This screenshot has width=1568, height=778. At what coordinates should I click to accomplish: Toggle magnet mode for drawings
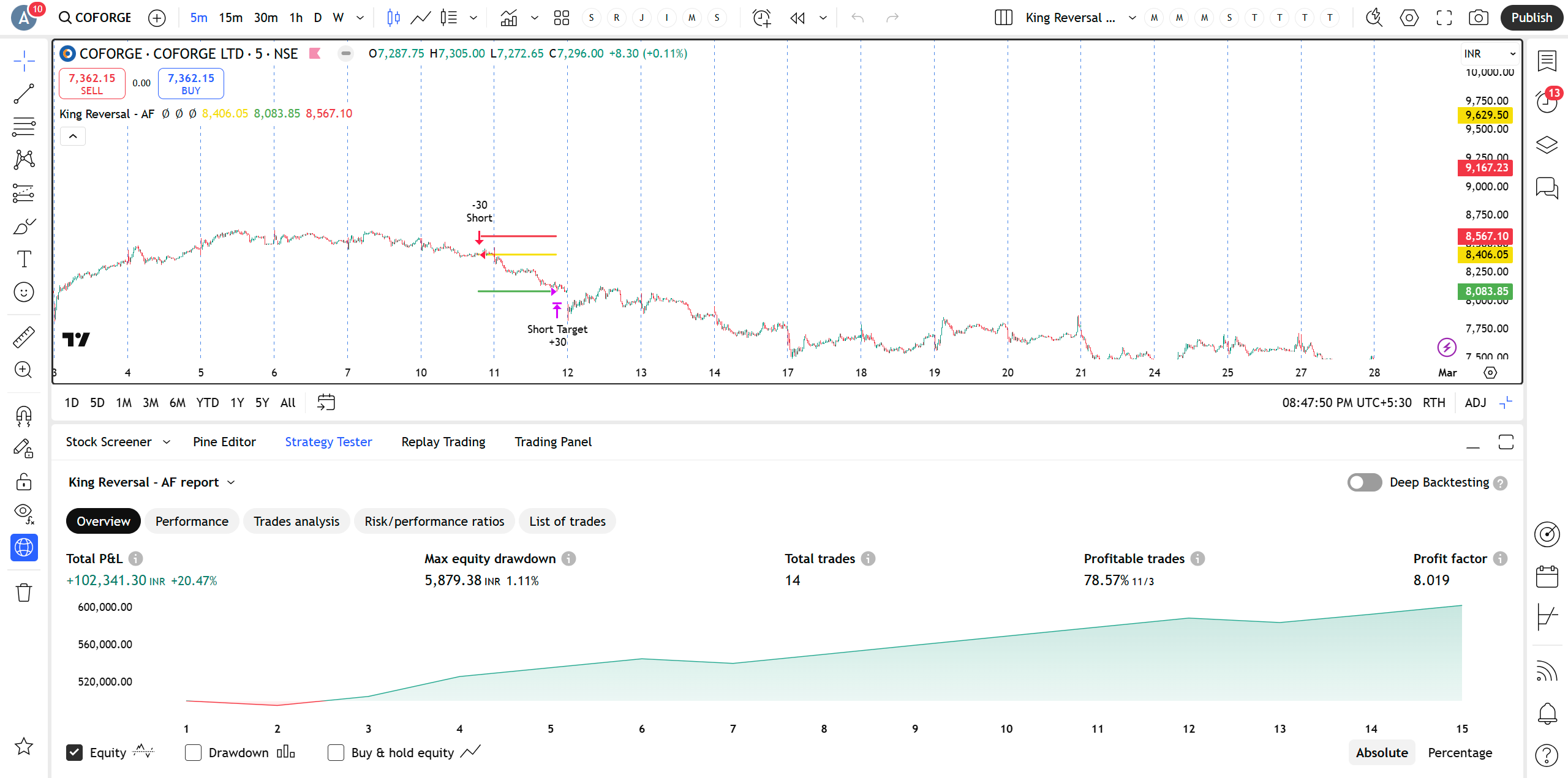(24, 416)
